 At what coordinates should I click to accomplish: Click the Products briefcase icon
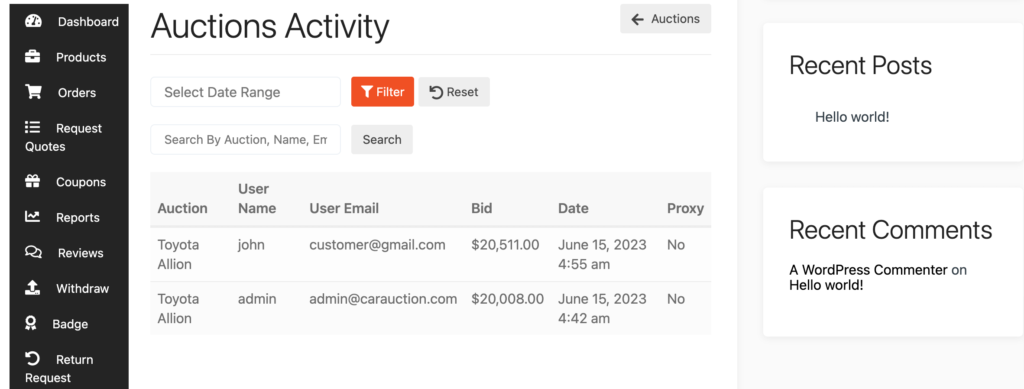pos(33,57)
